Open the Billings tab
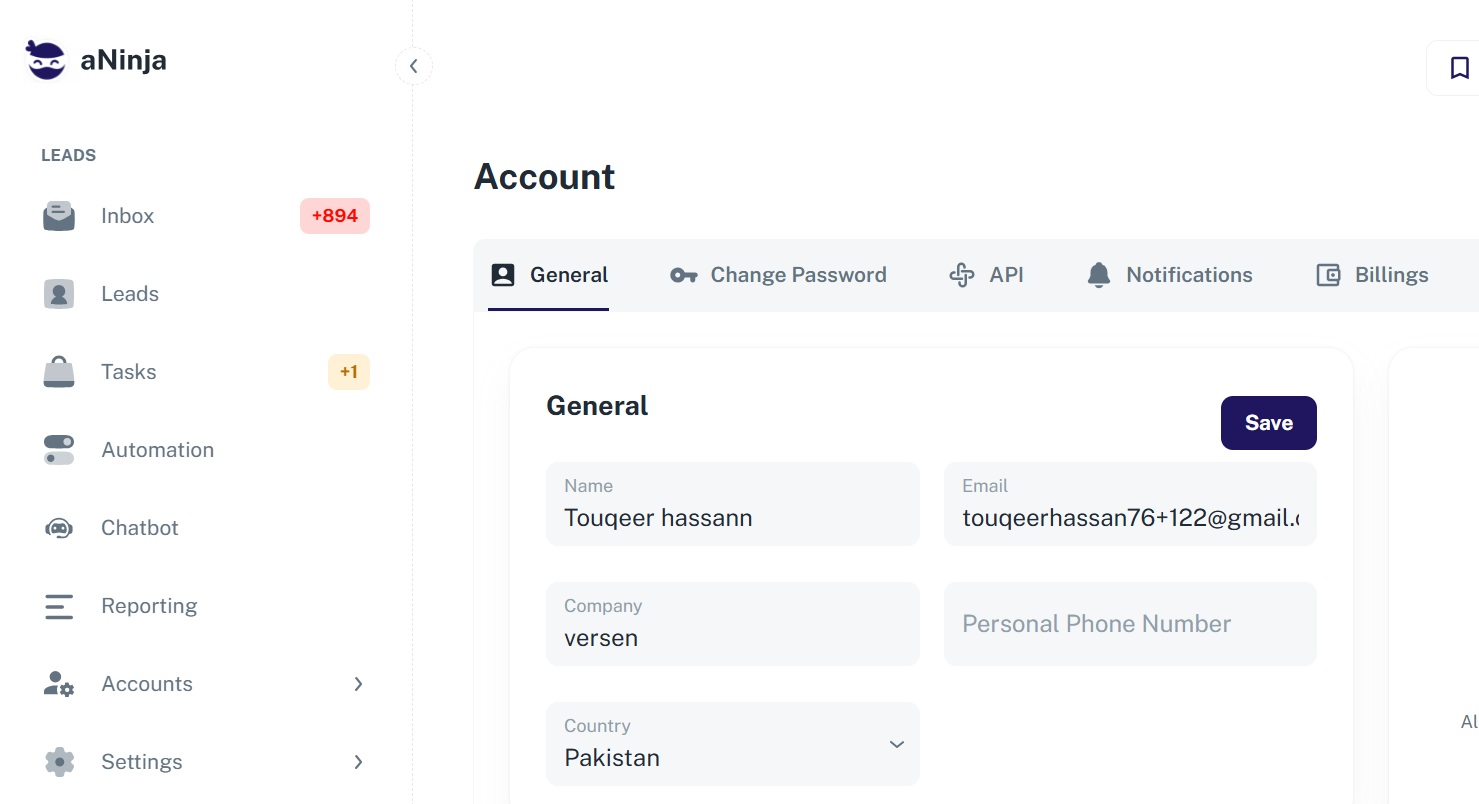Image resolution: width=1479 pixels, height=804 pixels. click(1372, 275)
